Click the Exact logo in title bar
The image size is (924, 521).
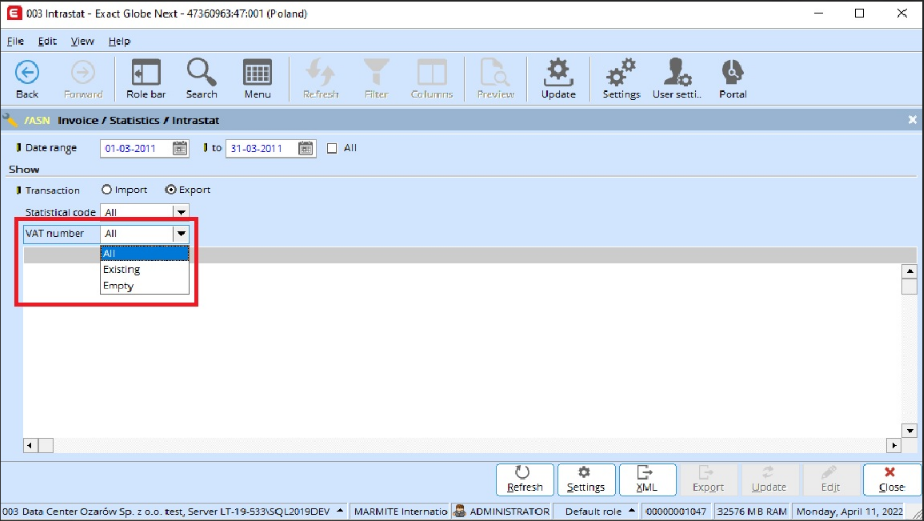click(14, 13)
